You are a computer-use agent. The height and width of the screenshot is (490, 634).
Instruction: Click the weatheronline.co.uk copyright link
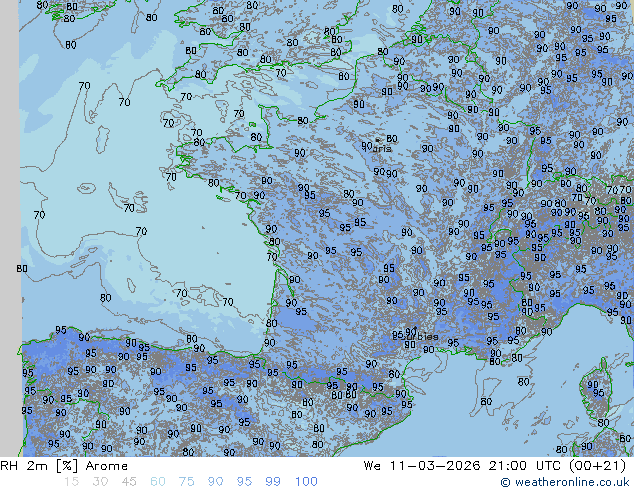click(565, 482)
